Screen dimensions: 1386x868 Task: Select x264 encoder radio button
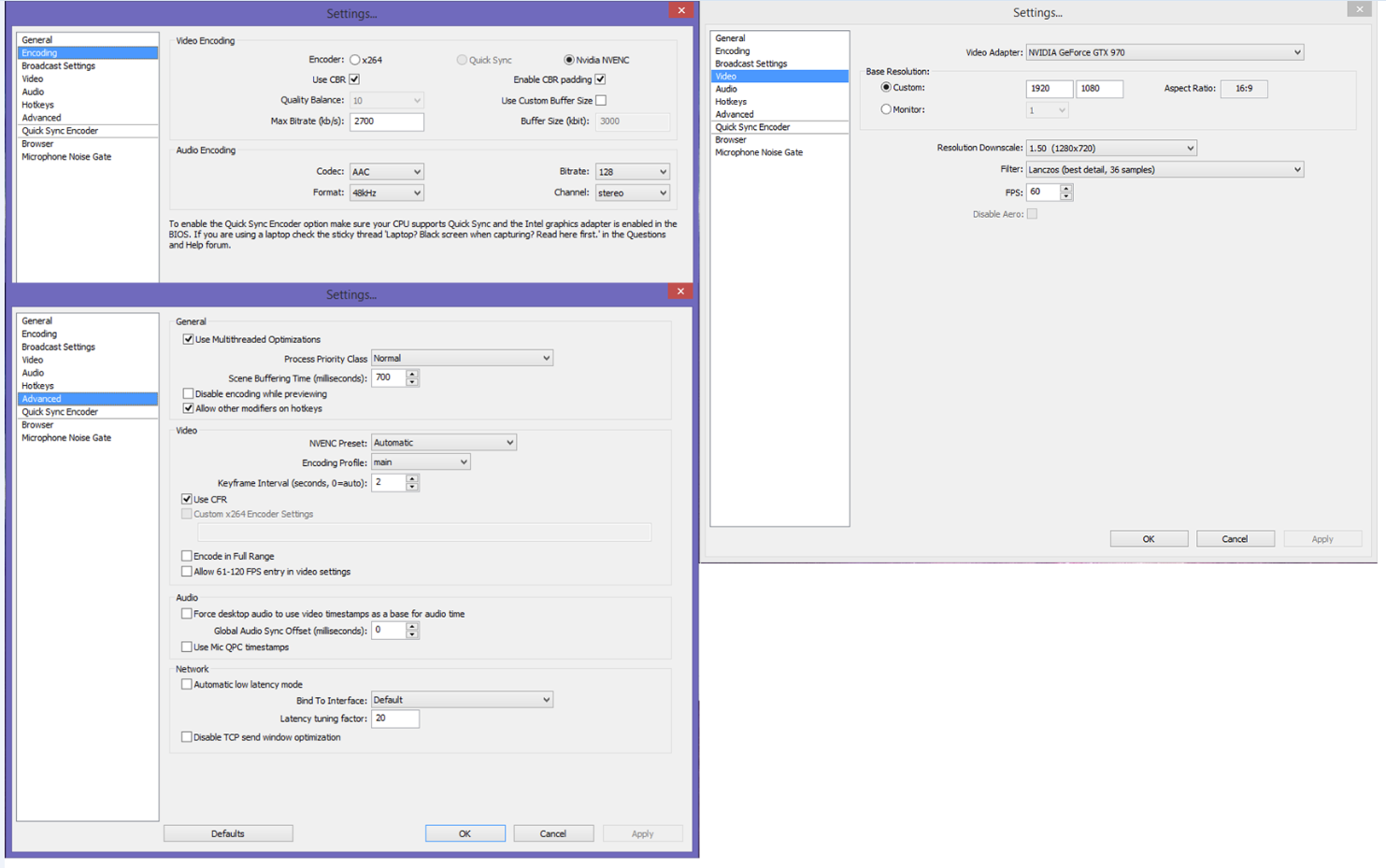tap(355, 60)
